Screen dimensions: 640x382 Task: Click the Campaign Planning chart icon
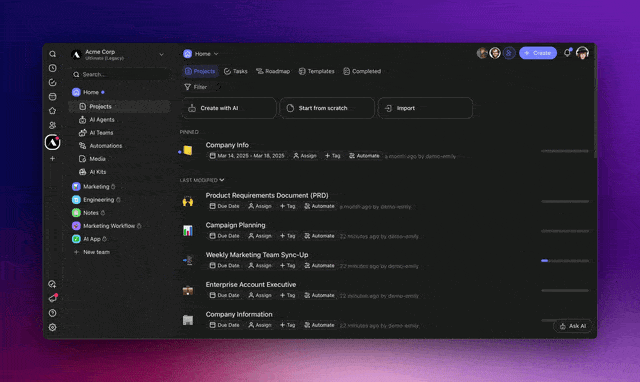pos(188,231)
